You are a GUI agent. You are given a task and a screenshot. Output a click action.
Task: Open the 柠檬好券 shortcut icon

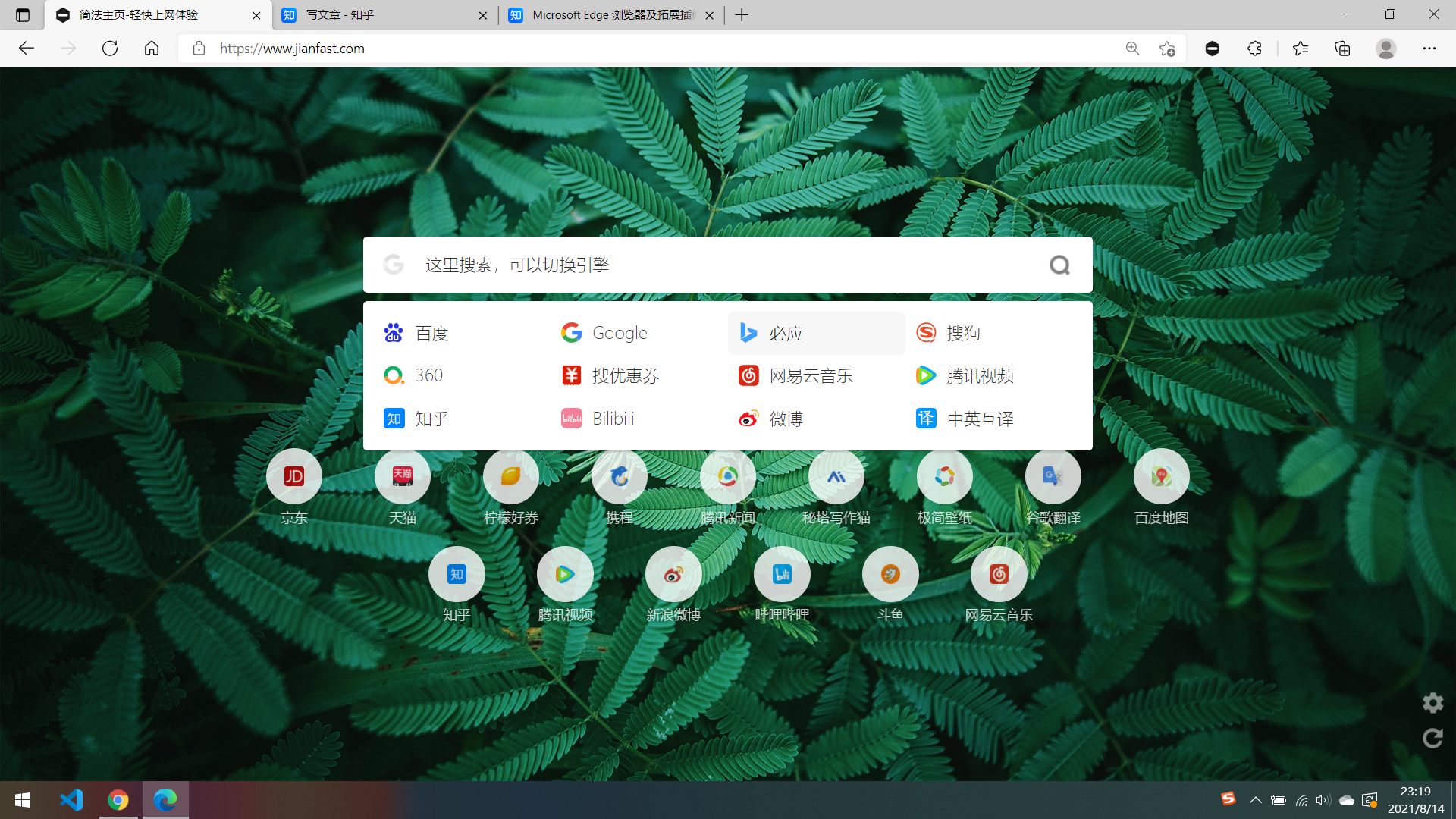(510, 476)
